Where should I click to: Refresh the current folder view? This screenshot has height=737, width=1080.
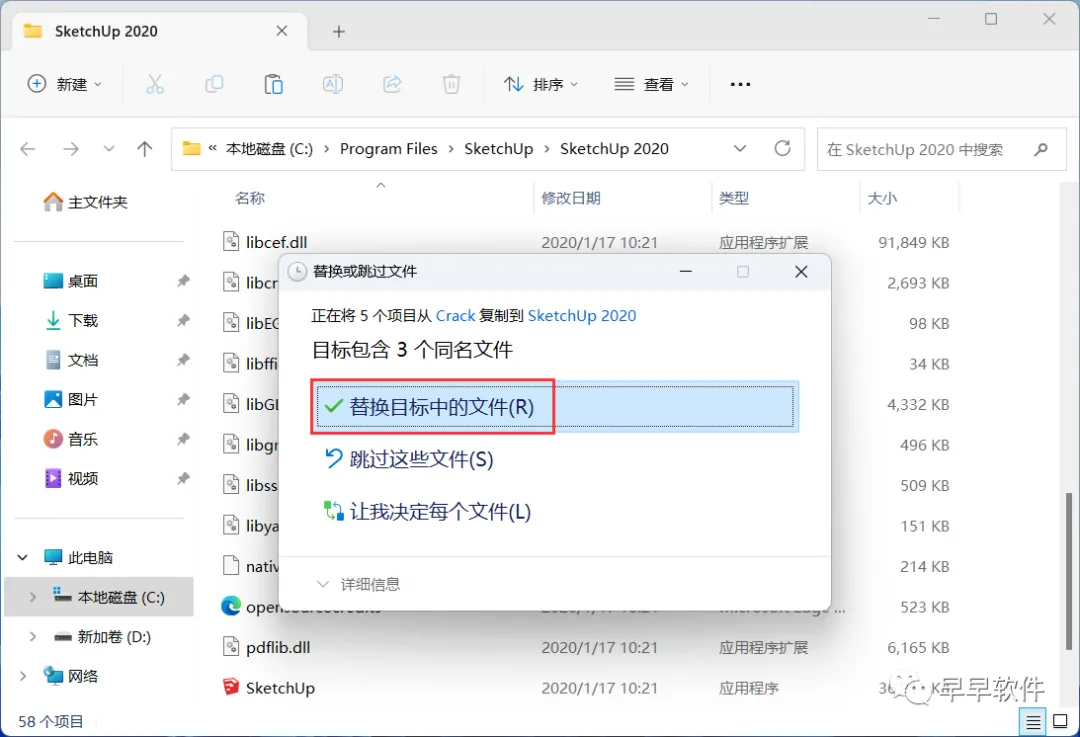point(782,148)
